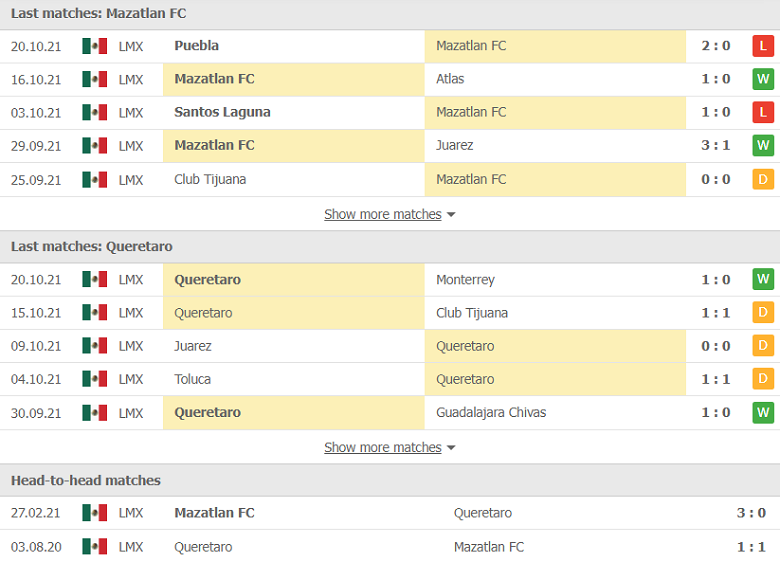Viewport: 780px width, 562px height.
Task: Click 'Last matches: Queretaro' header
Action: click(92, 247)
